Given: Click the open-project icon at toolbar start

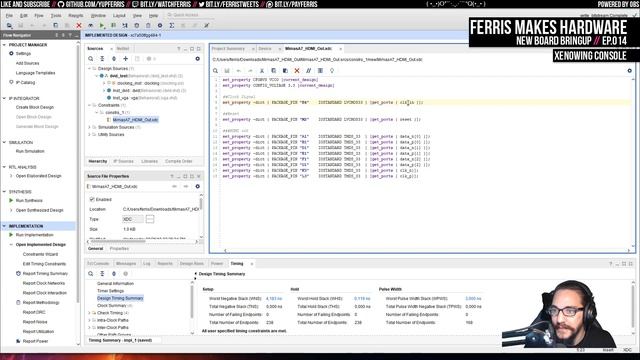Looking at the screenshot, I should pyautogui.click(x=9, y=25).
